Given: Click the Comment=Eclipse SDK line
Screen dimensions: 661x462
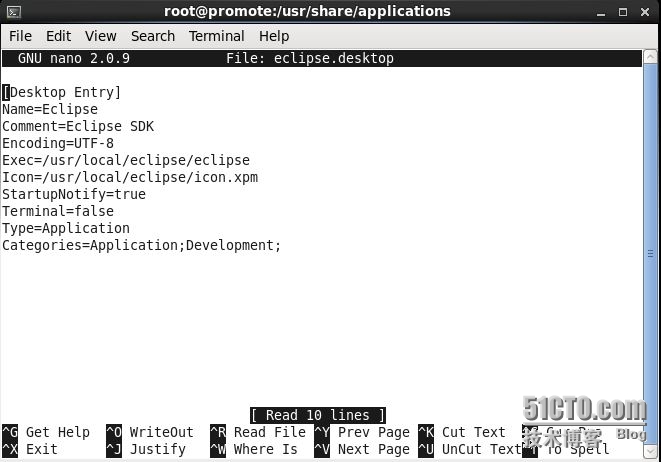Looking at the screenshot, I should click(78, 126).
